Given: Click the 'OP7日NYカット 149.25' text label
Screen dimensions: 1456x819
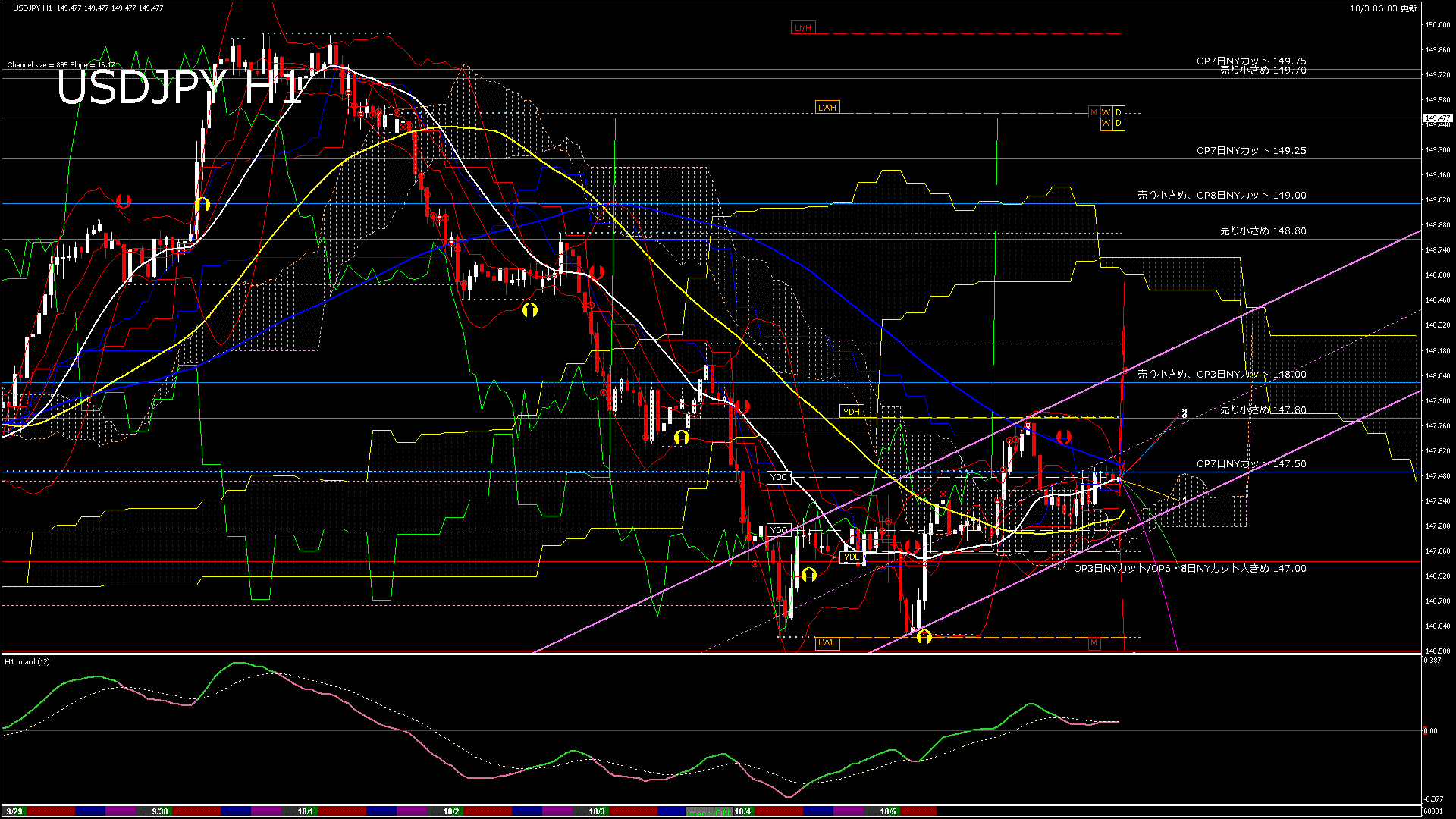Looking at the screenshot, I should [x=1251, y=151].
